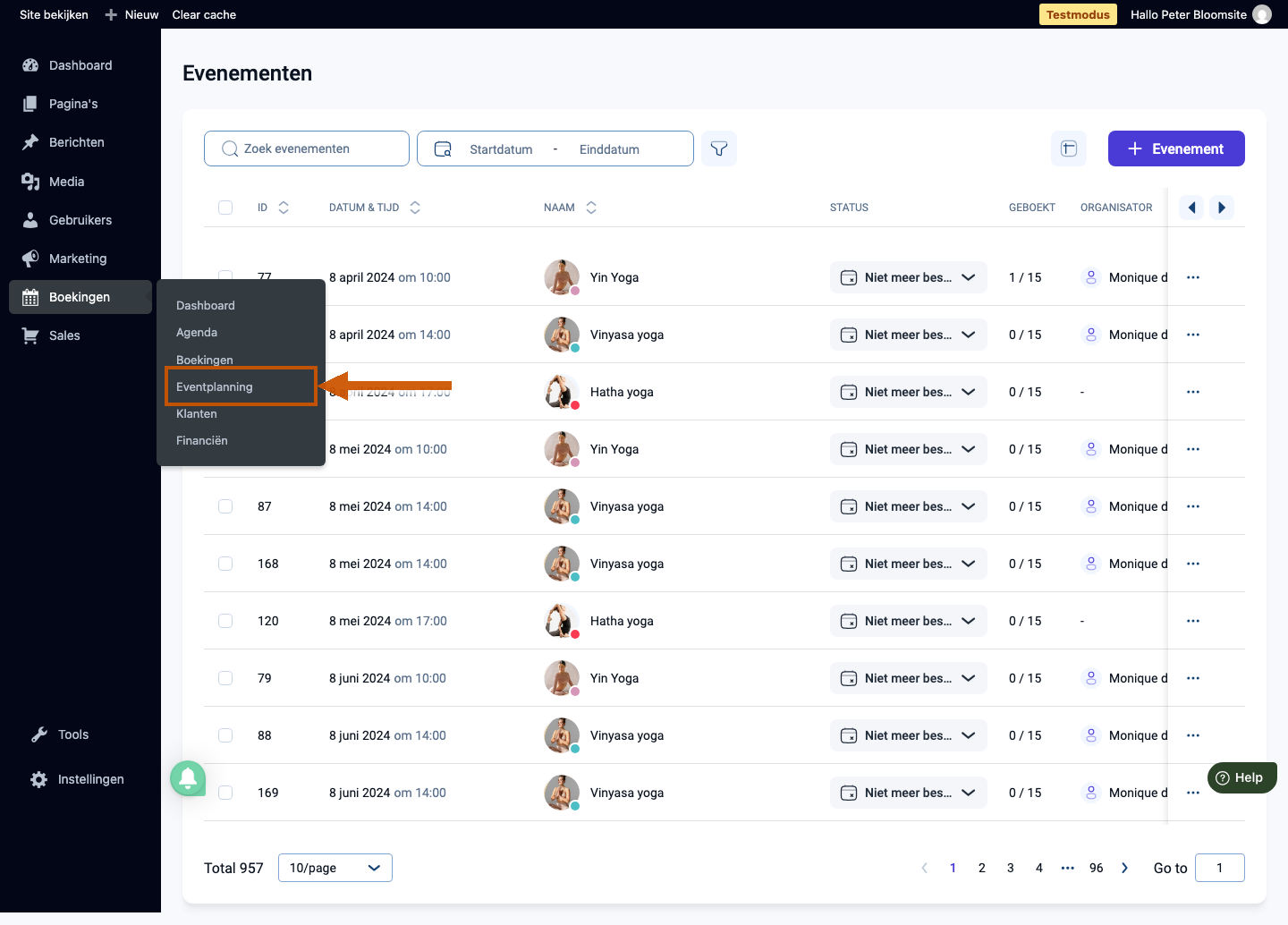Open status dropdown for 8 april 10:00 Yin Yoga
This screenshot has width=1288, height=925.
pos(908,277)
